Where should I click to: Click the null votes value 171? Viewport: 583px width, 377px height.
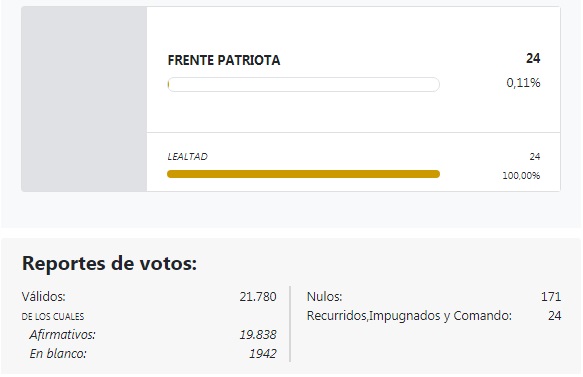pyautogui.click(x=551, y=297)
